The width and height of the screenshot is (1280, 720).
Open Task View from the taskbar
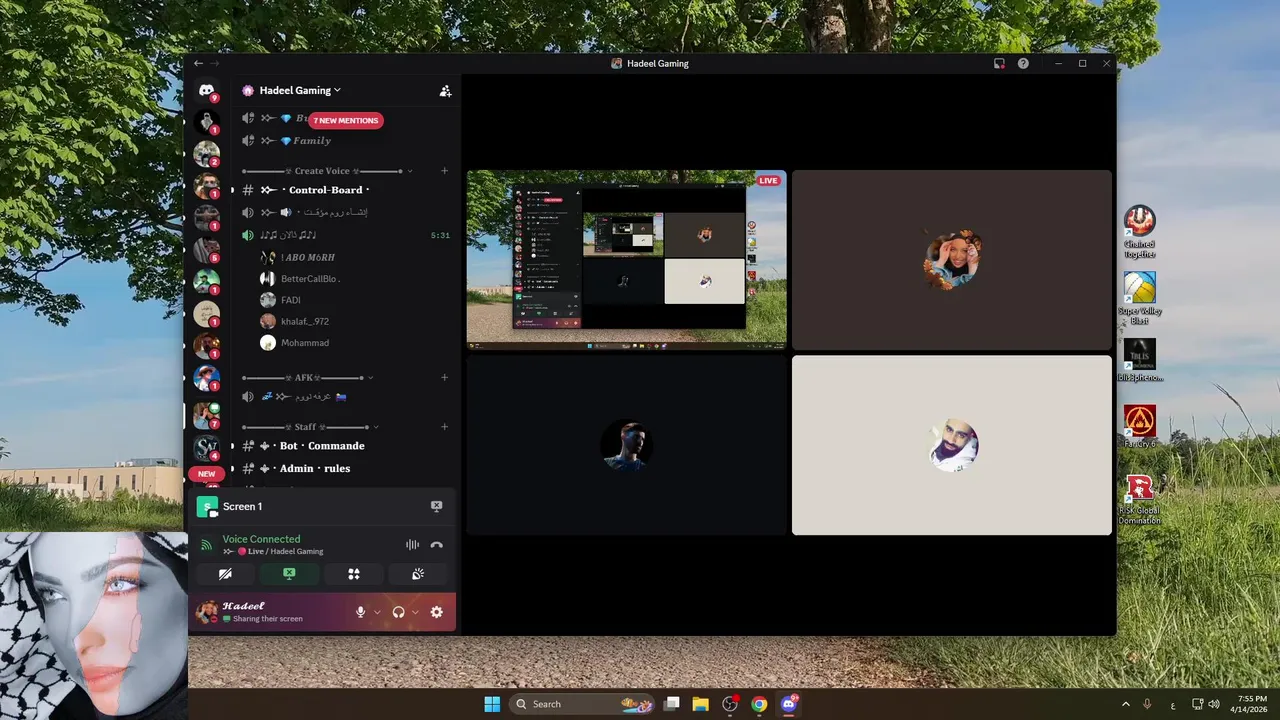coord(672,704)
